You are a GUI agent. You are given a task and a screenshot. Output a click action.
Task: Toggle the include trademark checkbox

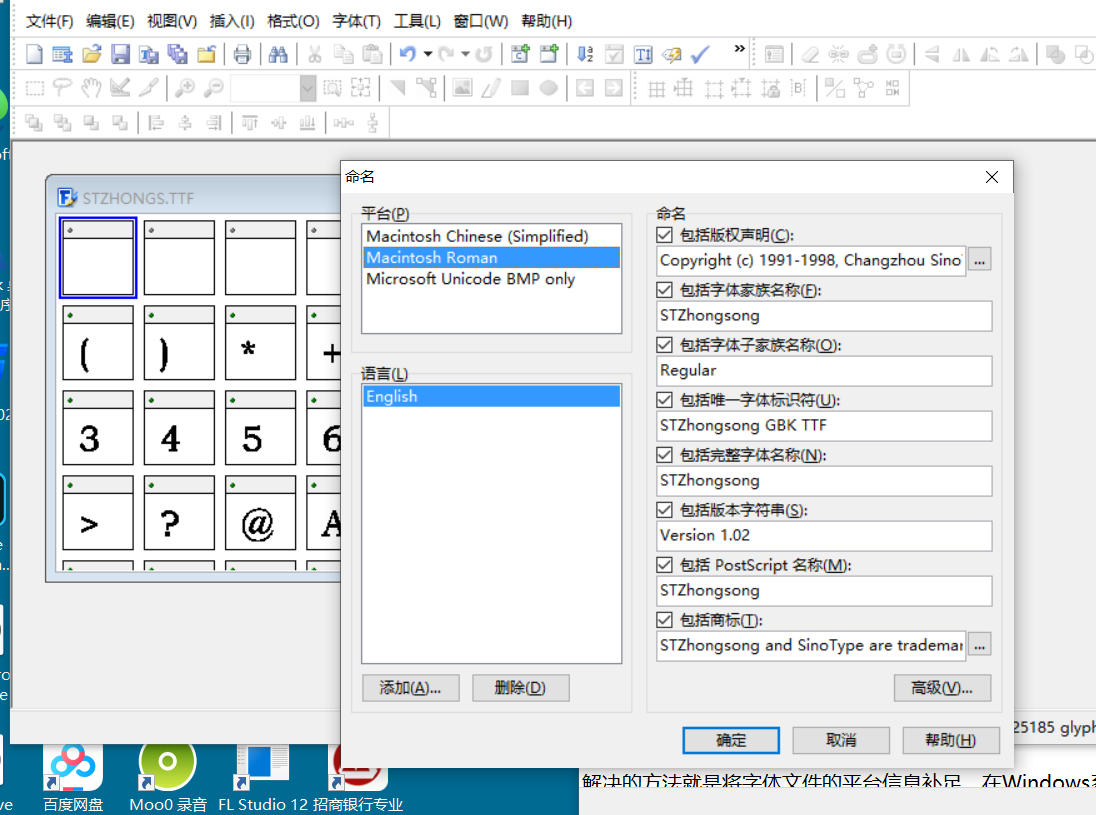664,620
